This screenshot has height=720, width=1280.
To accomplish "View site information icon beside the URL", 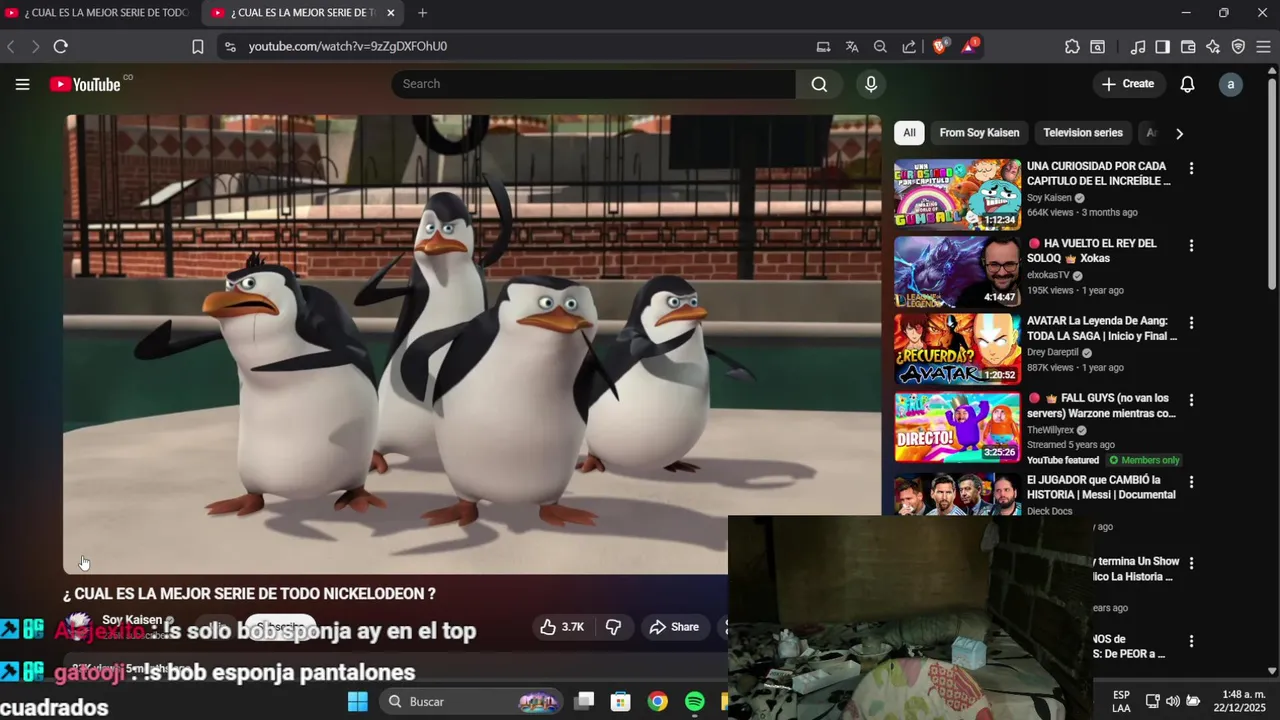I will pos(230,46).
